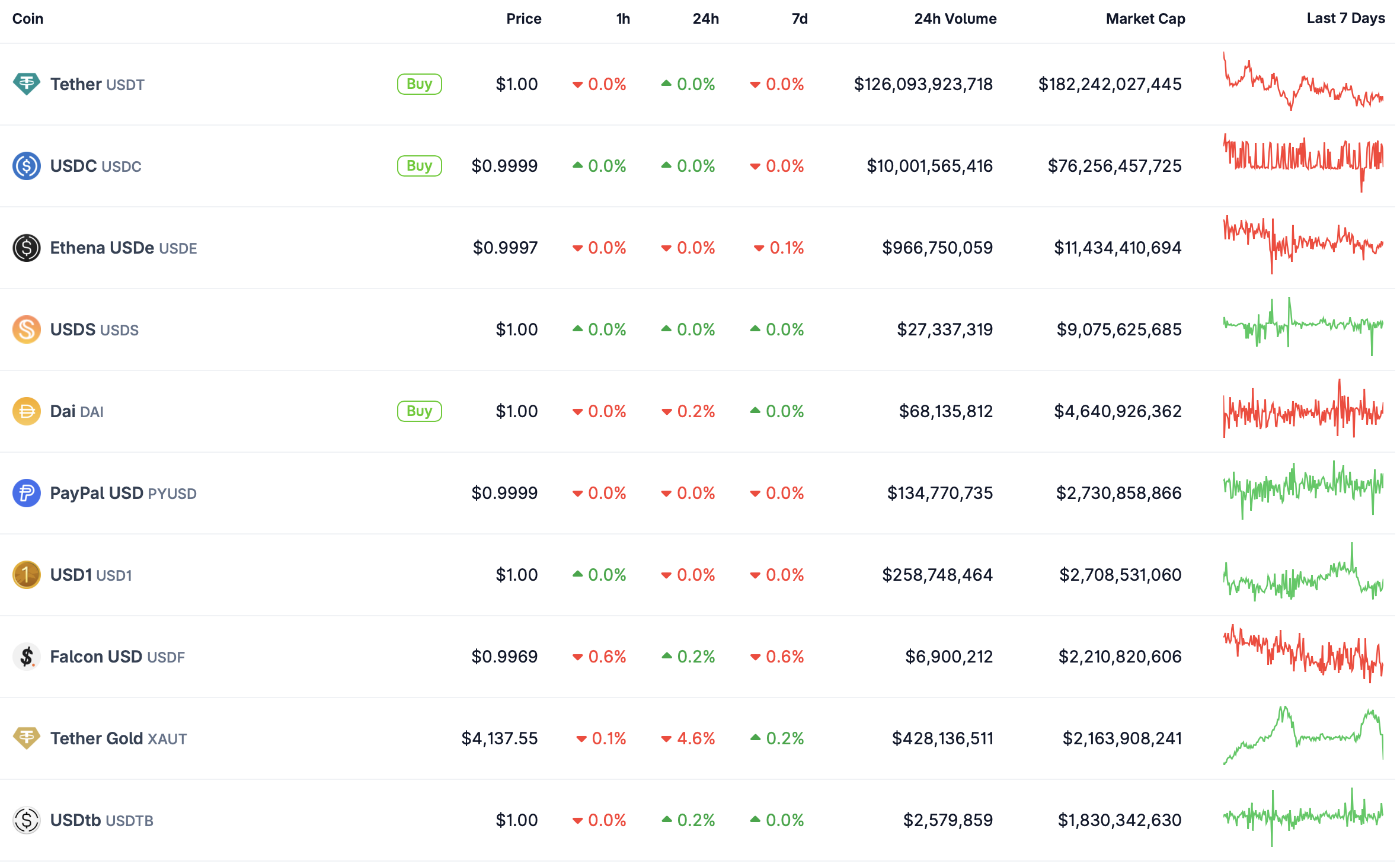The height and width of the screenshot is (864, 1400).
Task: Click the Tether USDT coin logo
Action: coord(27,84)
